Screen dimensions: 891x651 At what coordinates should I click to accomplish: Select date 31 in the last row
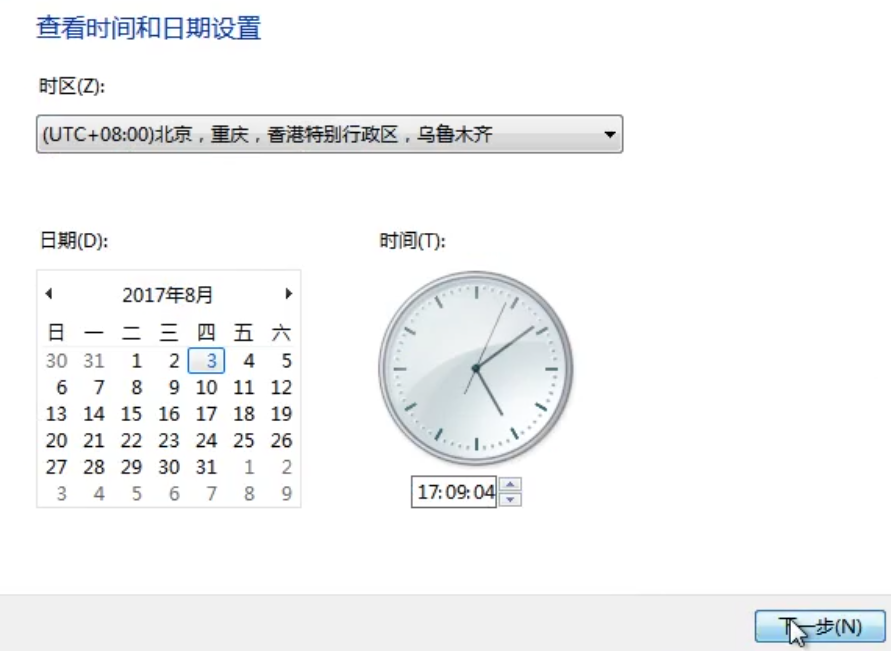tap(205, 467)
